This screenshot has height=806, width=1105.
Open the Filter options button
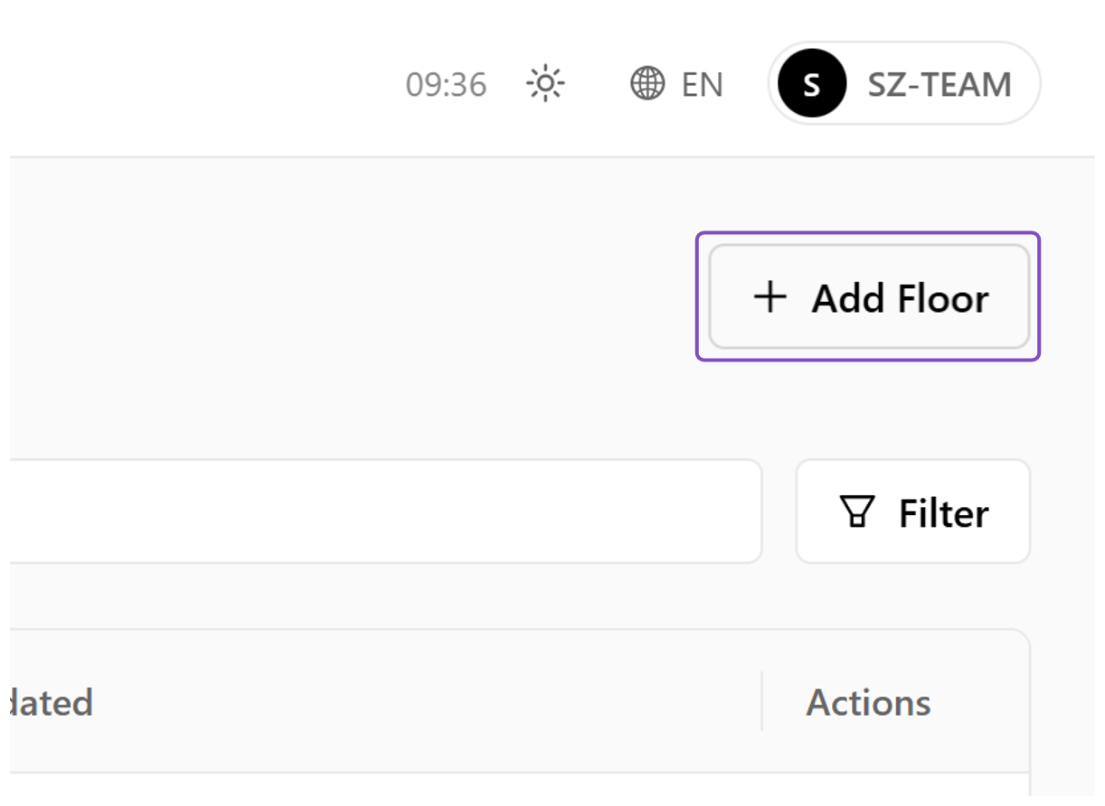pyautogui.click(x=913, y=512)
